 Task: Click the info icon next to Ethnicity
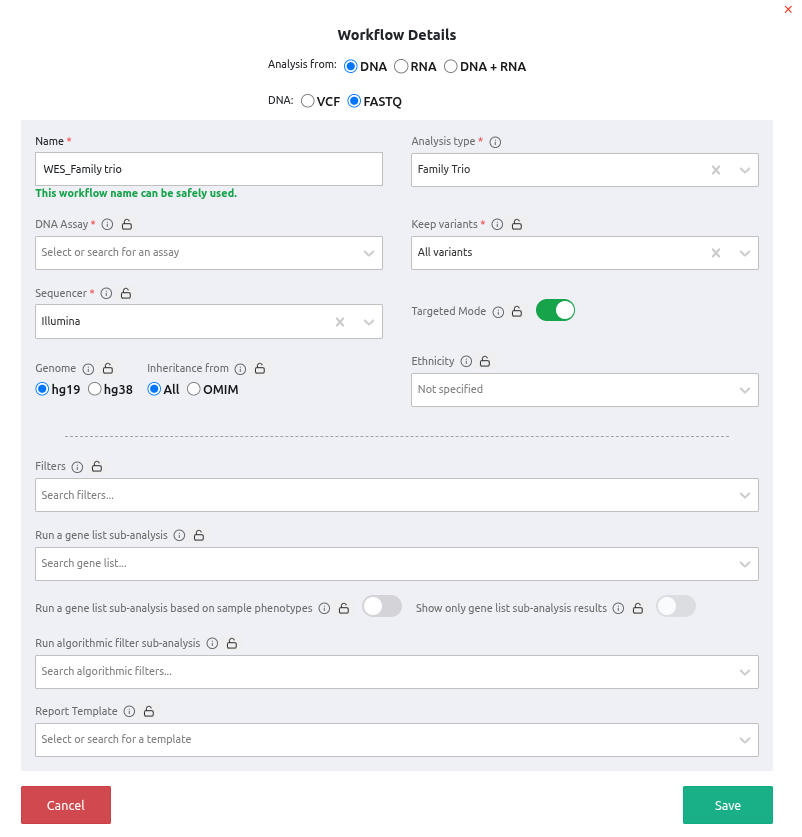[x=466, y=361]
